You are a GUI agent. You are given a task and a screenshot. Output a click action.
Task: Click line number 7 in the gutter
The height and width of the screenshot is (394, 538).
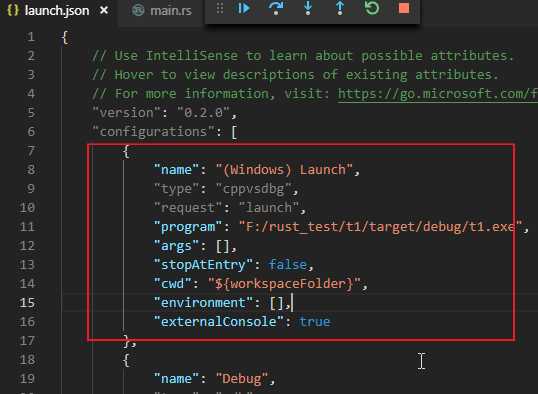tap(31, 151)
